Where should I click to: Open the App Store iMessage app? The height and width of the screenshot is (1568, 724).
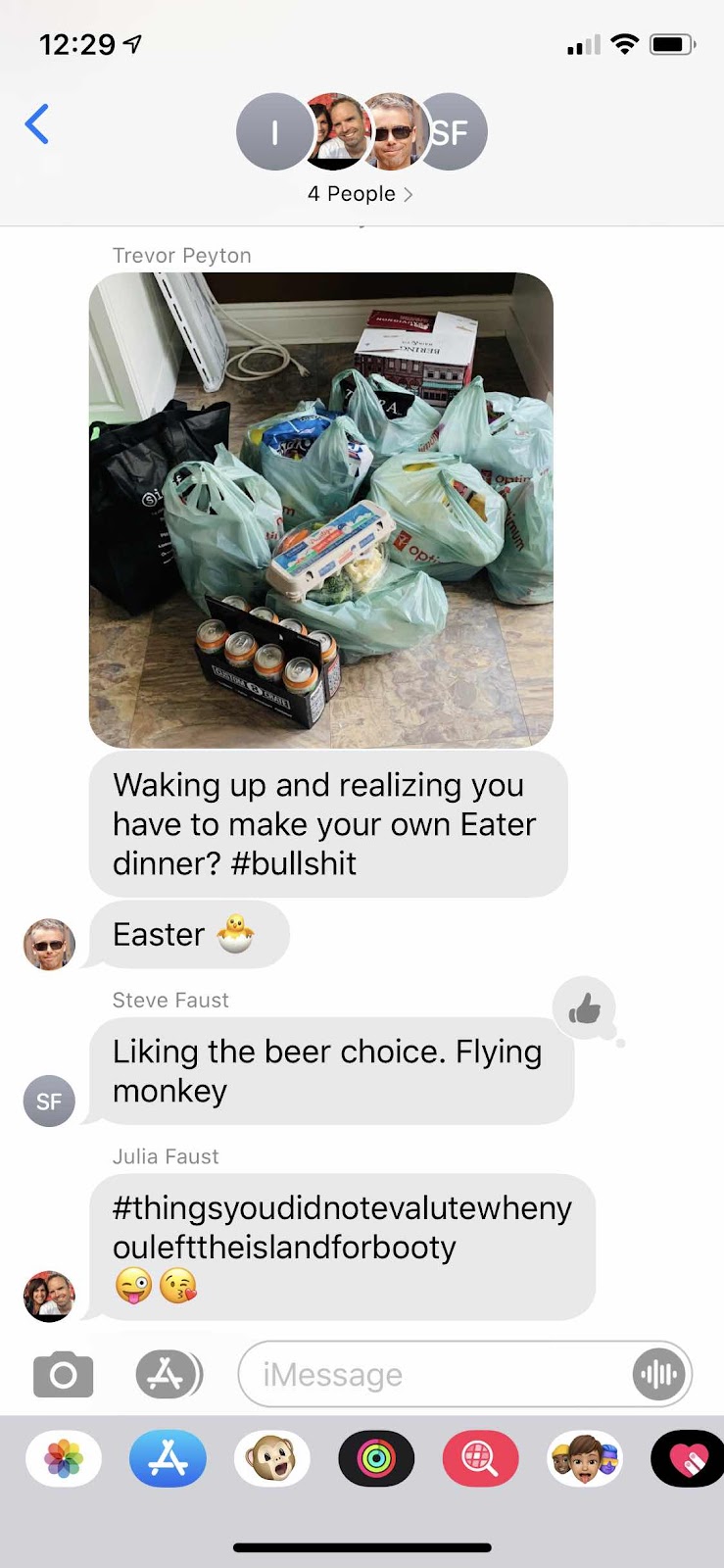(169, 1459)
